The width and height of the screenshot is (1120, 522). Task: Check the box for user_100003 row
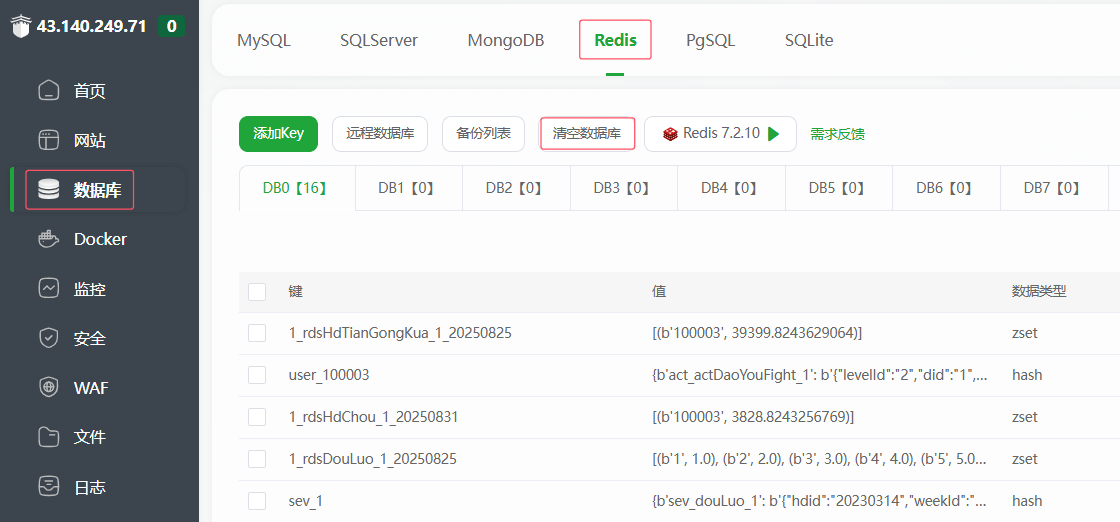coord(257,375)
